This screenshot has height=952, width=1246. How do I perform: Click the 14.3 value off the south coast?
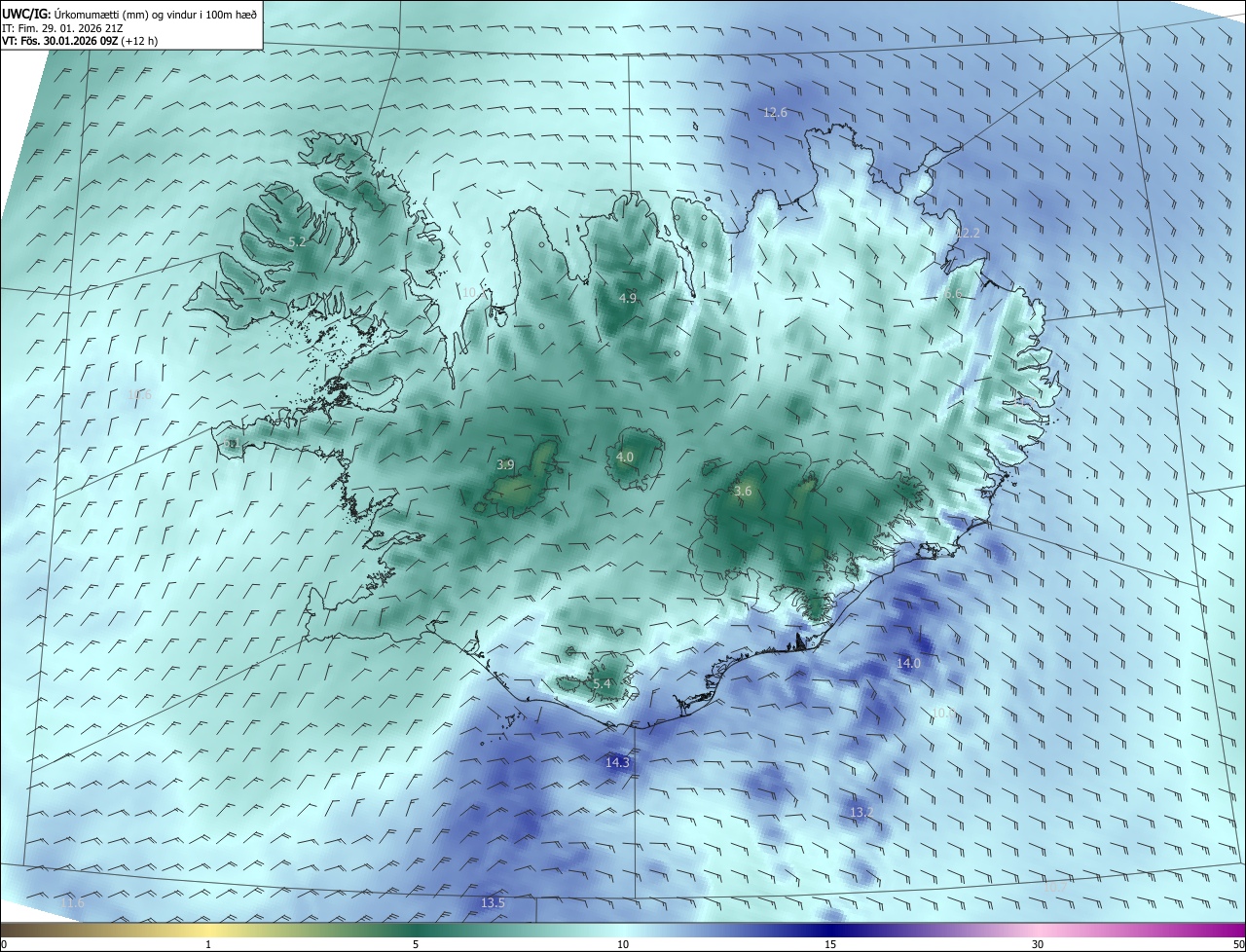(617, 762)
